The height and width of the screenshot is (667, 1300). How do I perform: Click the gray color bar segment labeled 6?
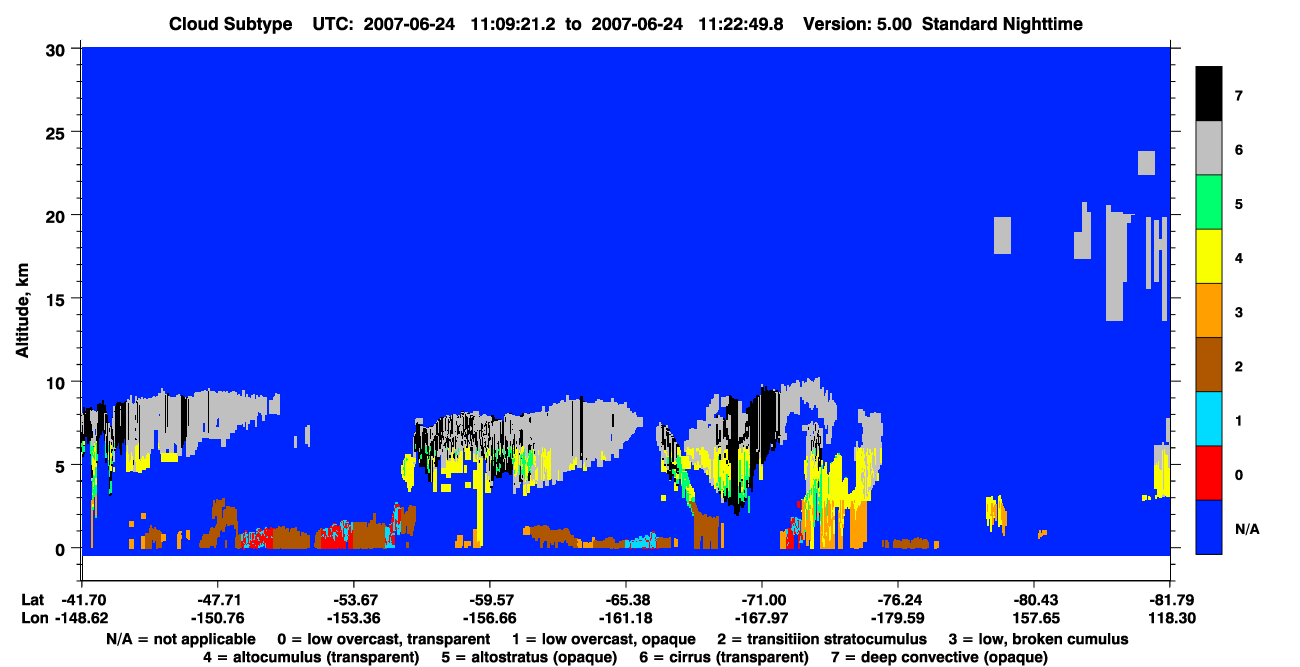tap(1209, 149)
